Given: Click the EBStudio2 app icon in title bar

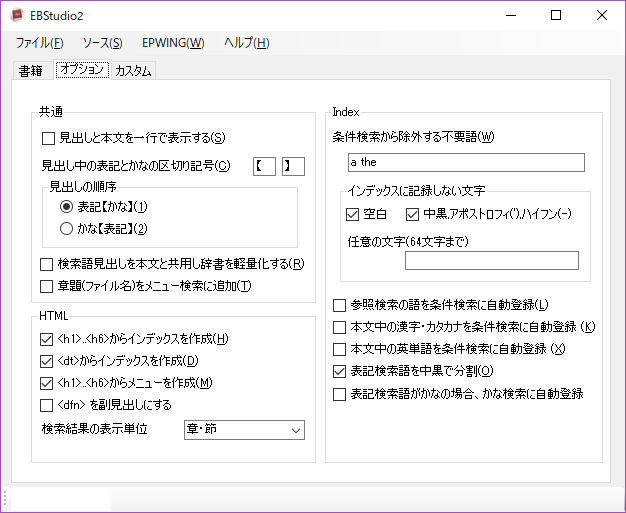Looking at the screenshot, I should [17, 15].
